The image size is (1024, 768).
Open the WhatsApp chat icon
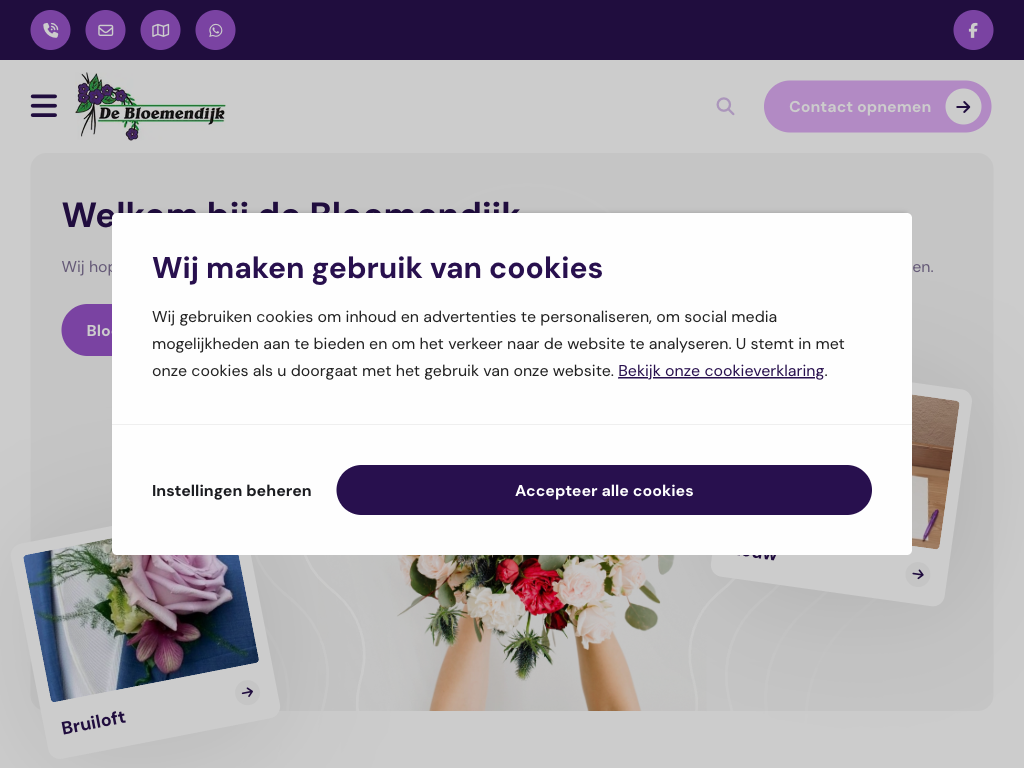coord(215,30)
